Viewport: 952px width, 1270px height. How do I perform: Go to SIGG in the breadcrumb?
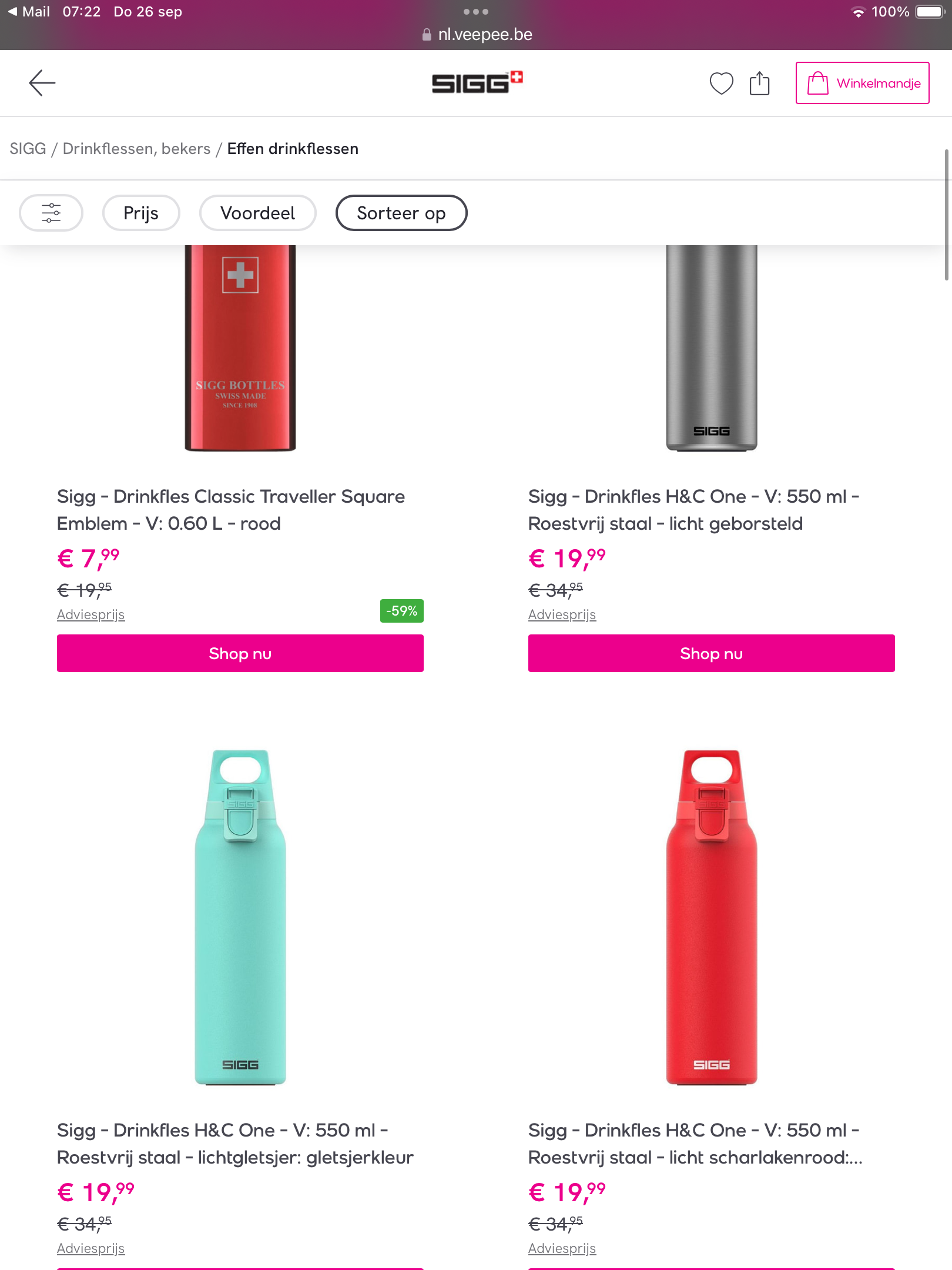coord(28,149)
